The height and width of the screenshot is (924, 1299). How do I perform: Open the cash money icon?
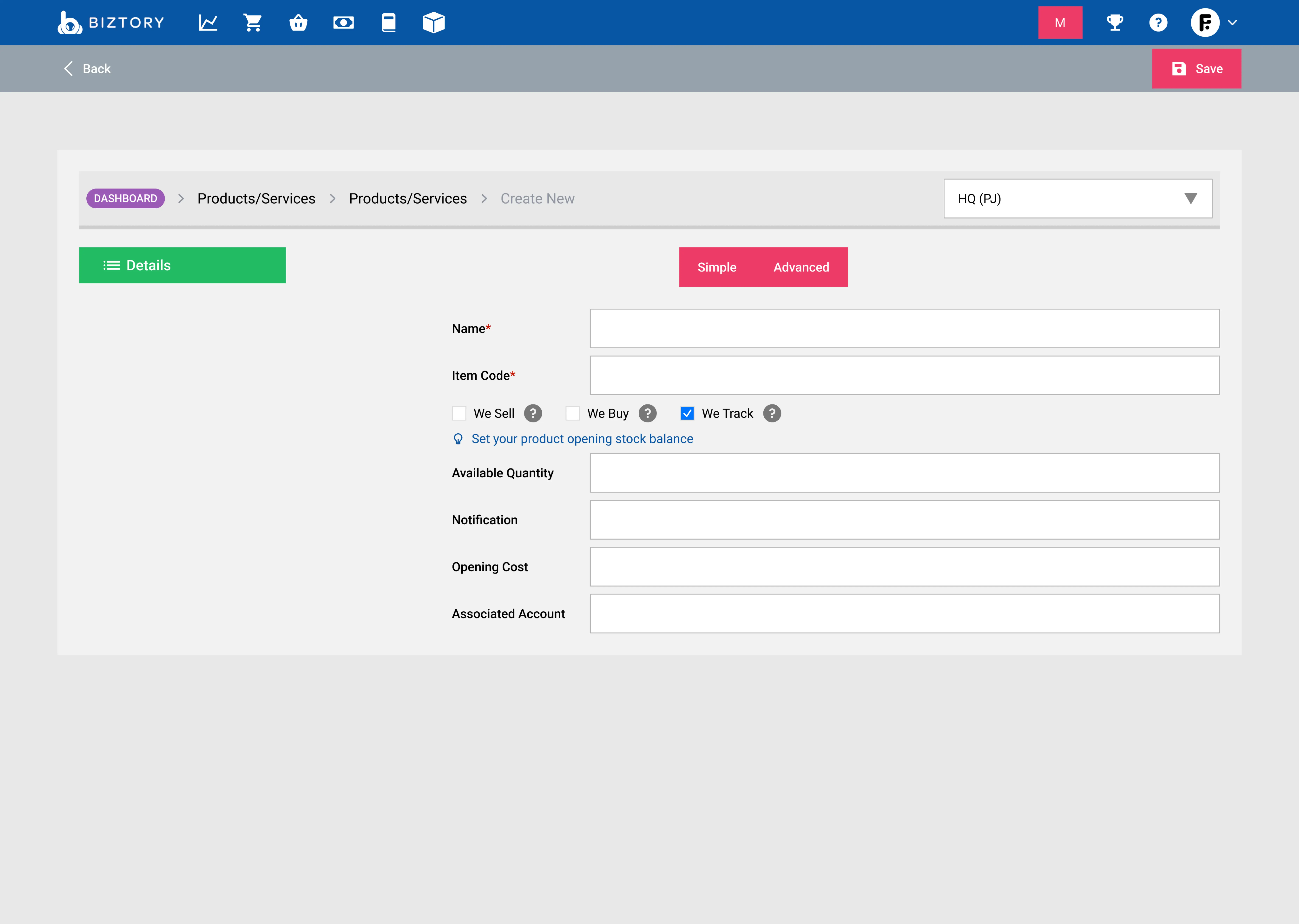344,23
